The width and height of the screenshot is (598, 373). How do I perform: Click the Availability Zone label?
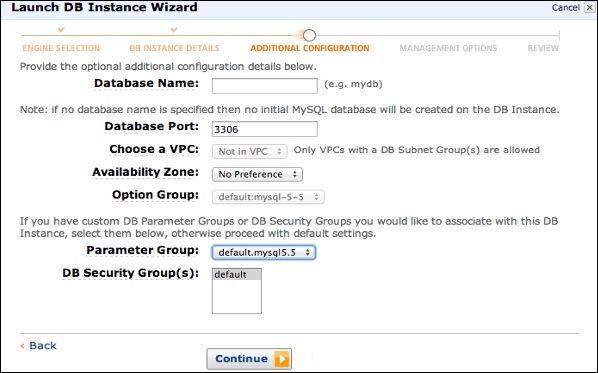[x=145, y=172]
